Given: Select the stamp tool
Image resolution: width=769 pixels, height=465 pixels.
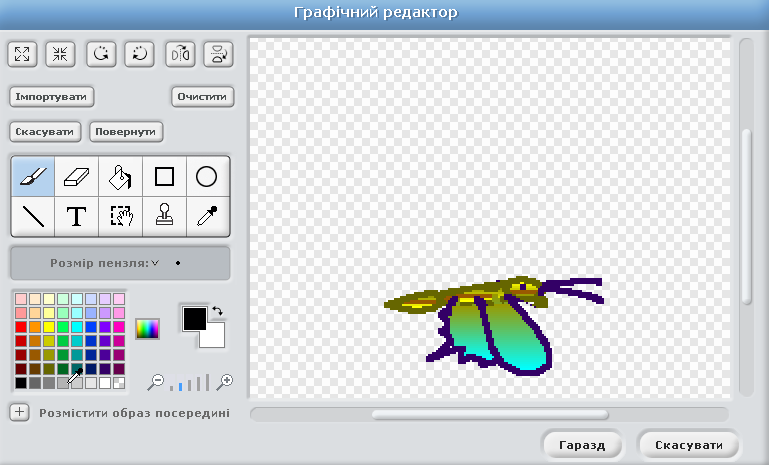Looking at the screenshot, I should click(164, 216).
